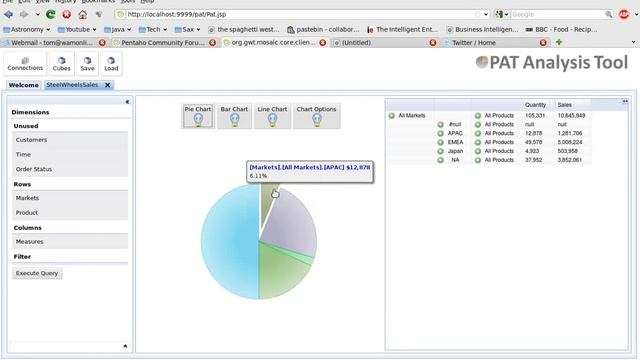This screenshot has height=360, width=640.
Task: Click the Save toolbar button
Action: pyautogui.click(x=87, y=64)
